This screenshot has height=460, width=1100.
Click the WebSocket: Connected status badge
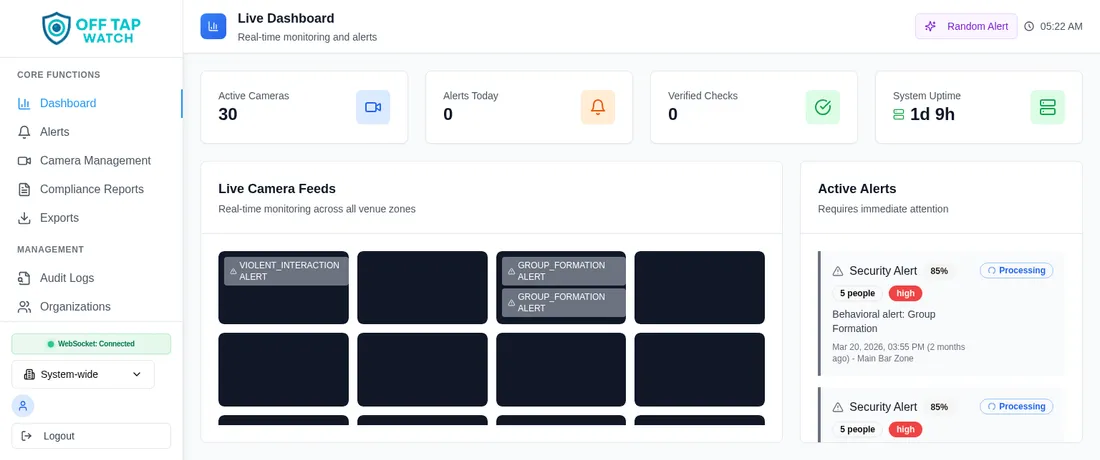(91, 344)
